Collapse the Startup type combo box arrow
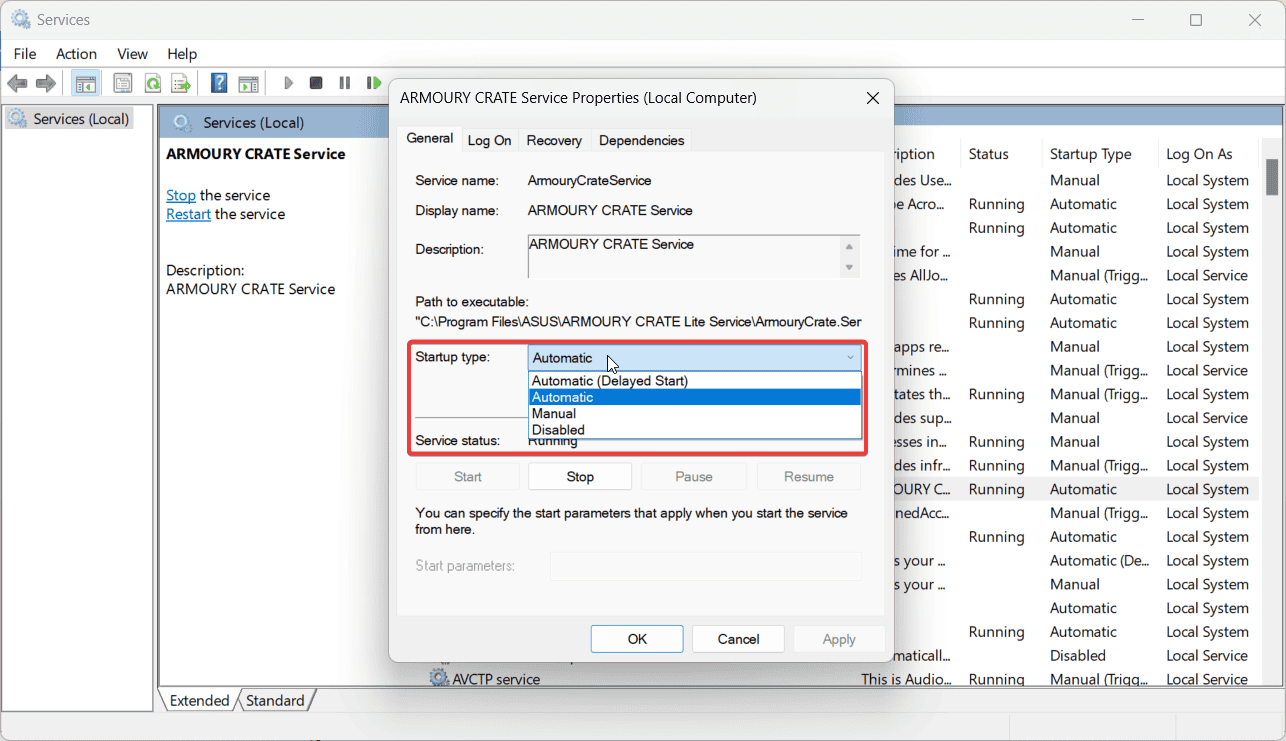Viewport: 1286px width, 741px height. pyautogui.click(x=850, y=358)
